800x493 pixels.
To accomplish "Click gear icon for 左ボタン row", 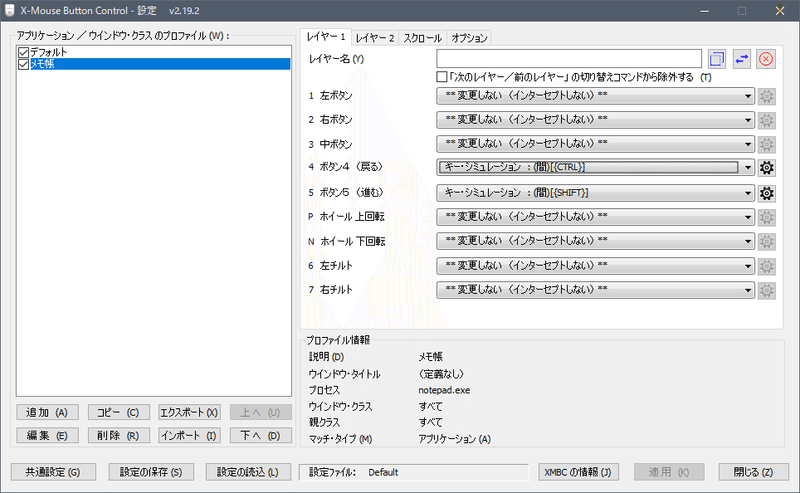I will [766, 96].
